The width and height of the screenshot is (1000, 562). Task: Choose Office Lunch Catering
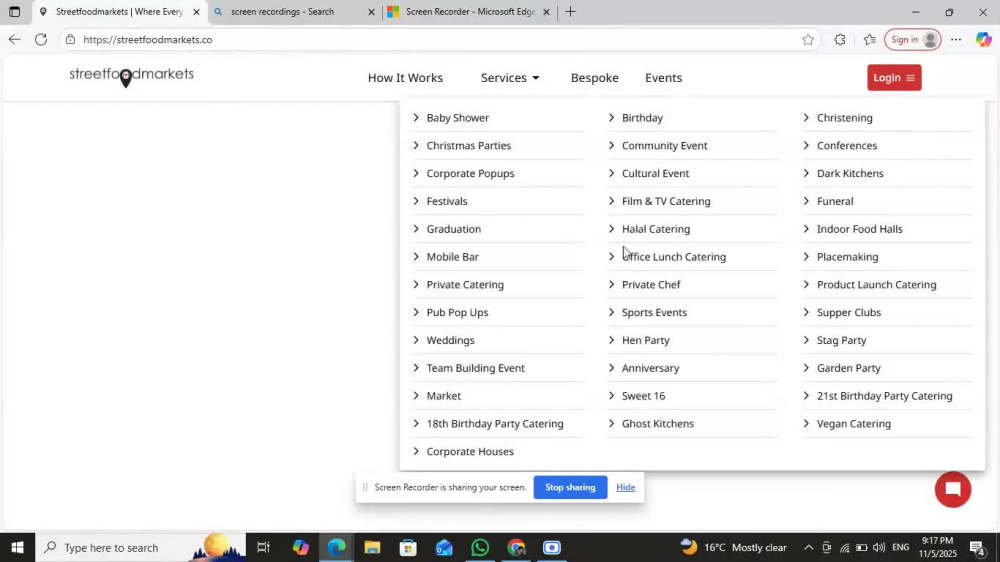pos(673,256)
